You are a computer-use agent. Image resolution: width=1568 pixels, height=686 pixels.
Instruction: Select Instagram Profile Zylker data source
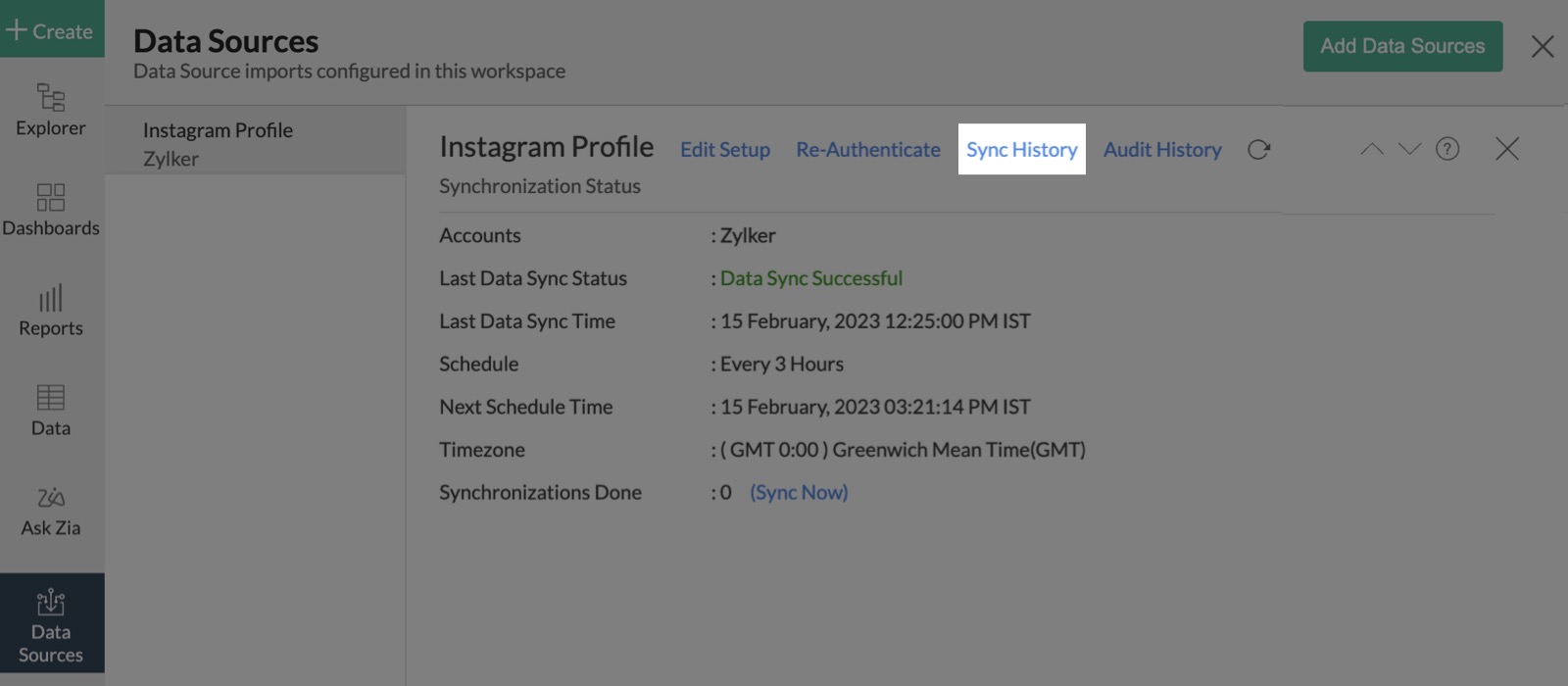[255, 143]
